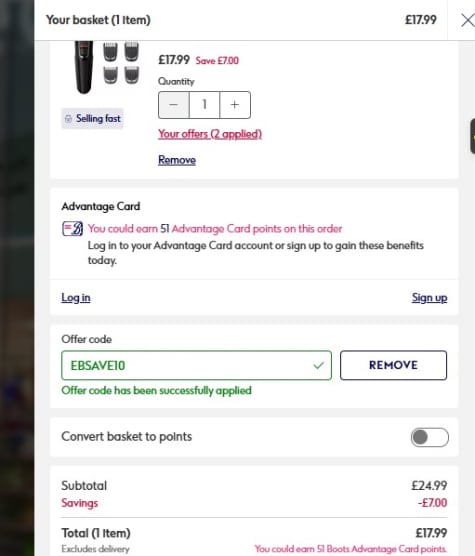Image resolution: width=475 pixels, height=556 pixels.
Task: Click the trimmer product thumbnail
Action: pos(106,67)
